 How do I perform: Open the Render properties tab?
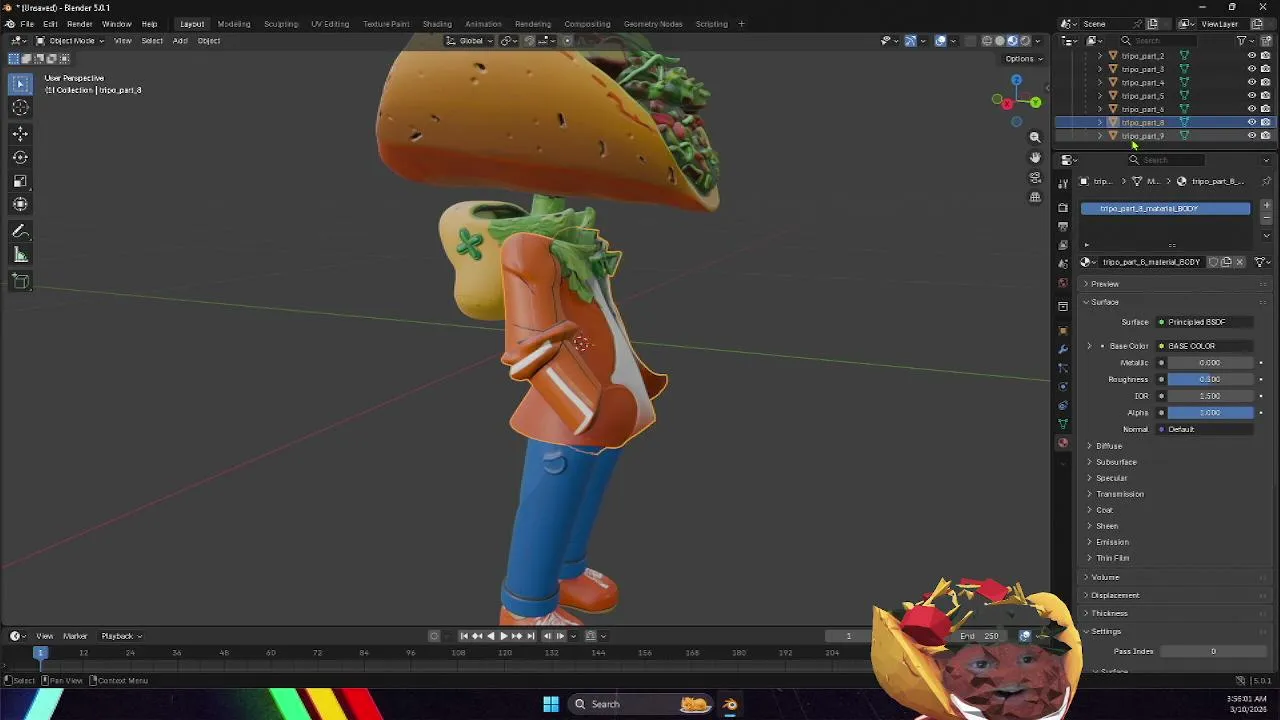[1063, 208]
